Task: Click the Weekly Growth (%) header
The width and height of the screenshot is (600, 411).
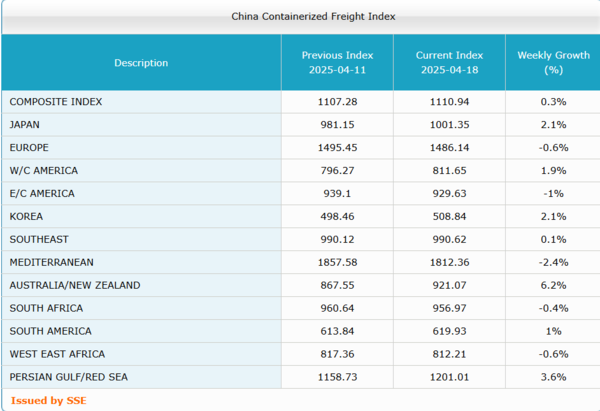Action: pyautogui.click(x=552, y=63)
